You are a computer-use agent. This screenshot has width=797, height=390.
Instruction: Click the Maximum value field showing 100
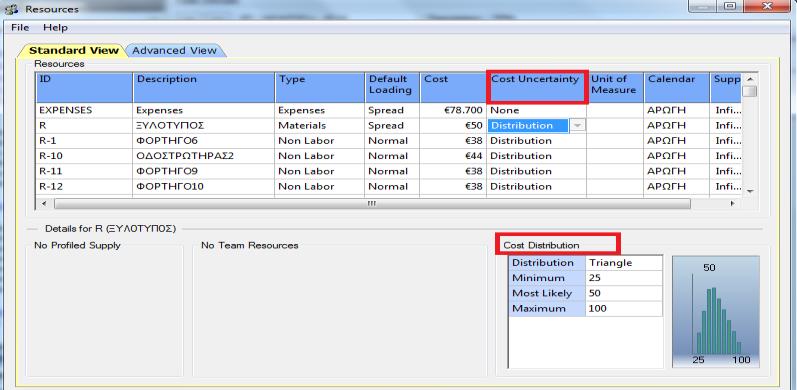pos(624,309)
